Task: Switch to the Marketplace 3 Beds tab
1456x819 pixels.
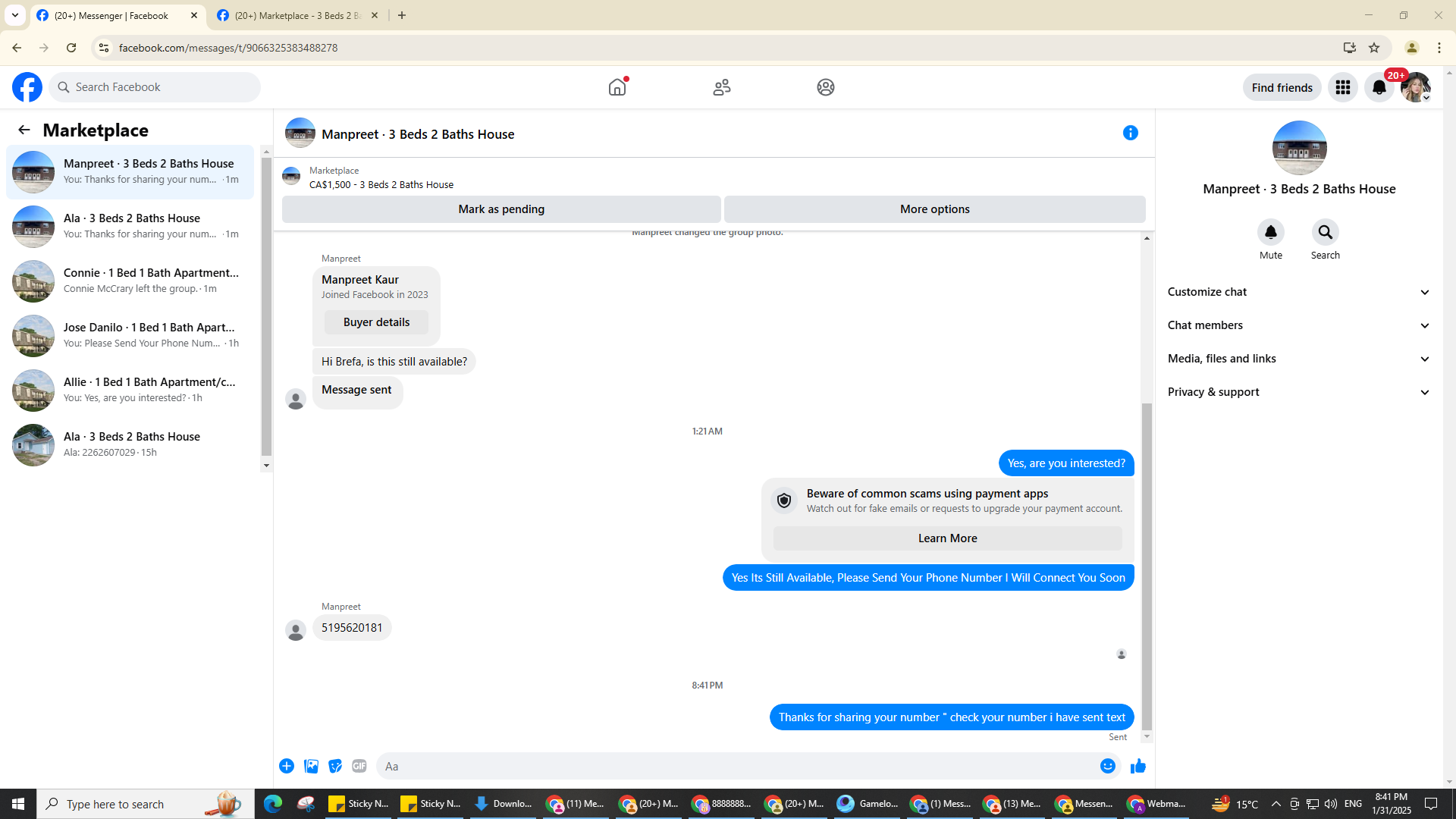Action: point(298,15)
